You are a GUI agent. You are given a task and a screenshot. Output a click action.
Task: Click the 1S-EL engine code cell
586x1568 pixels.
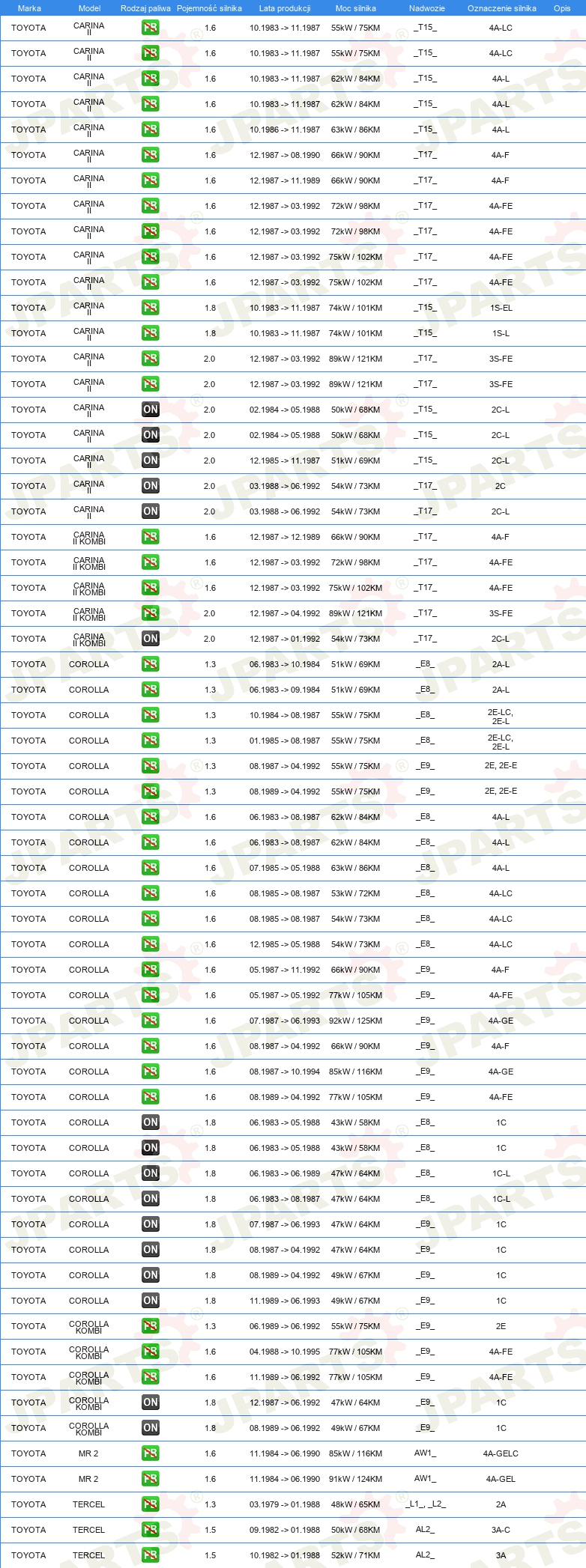[x=501, y=308]
